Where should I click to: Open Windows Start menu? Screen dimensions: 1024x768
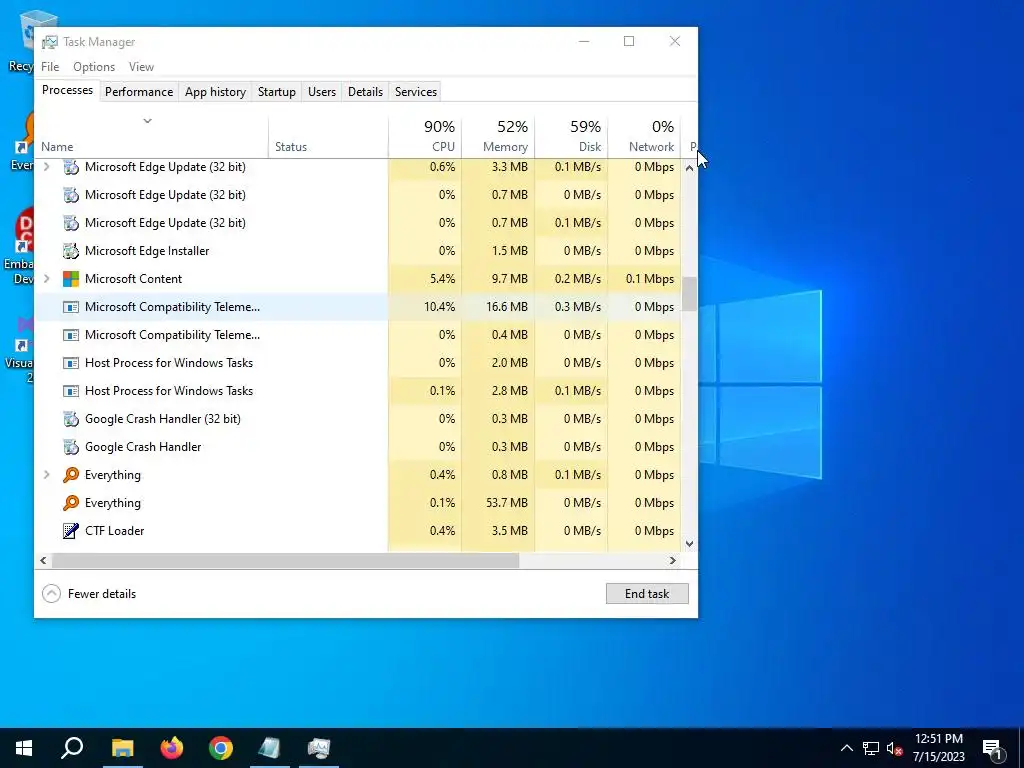[24, 748]
